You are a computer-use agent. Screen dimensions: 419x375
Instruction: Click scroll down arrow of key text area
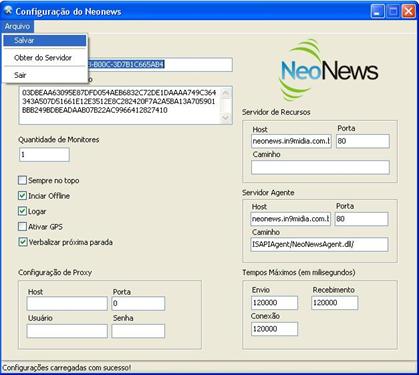(x=226, y=117)
